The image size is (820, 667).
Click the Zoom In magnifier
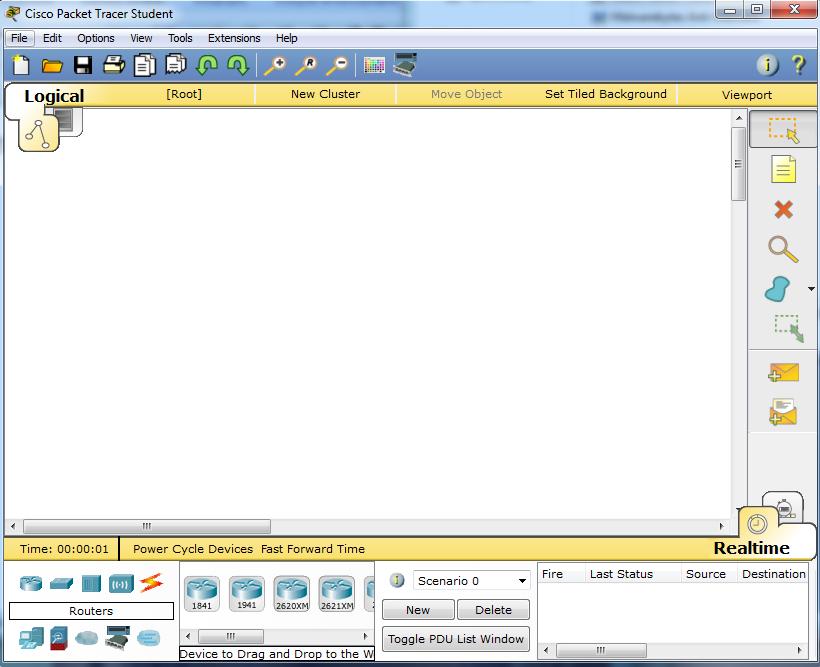point(275,66)
